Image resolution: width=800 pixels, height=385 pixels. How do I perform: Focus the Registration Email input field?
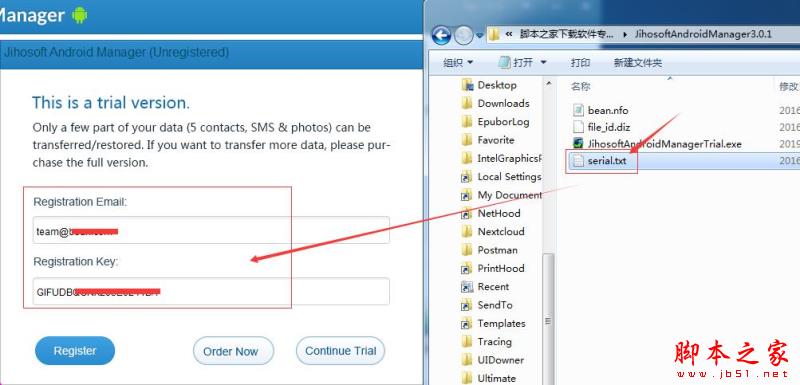click(x=211, y=230)
